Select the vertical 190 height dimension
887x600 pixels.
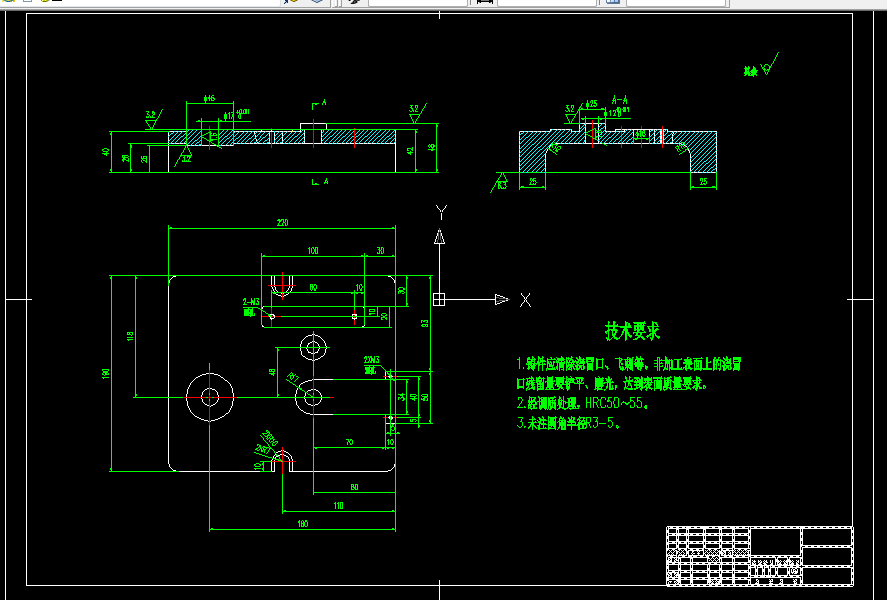(106, 373)
